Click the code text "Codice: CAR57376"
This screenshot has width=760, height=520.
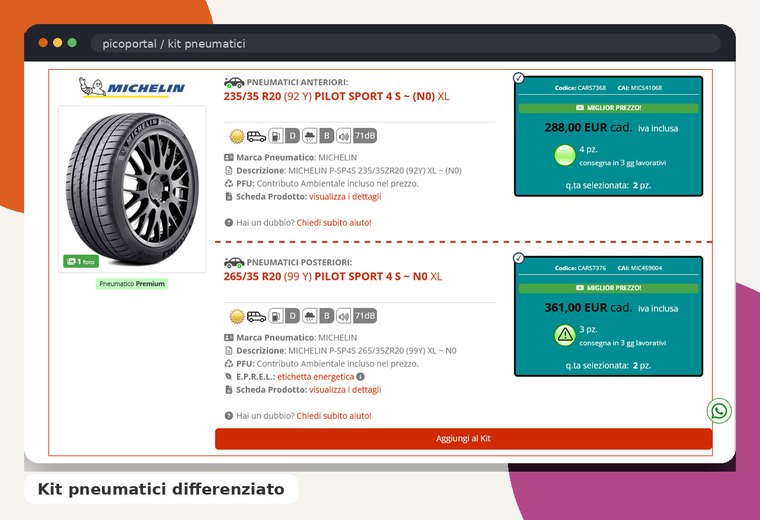(x=580, y=268)
